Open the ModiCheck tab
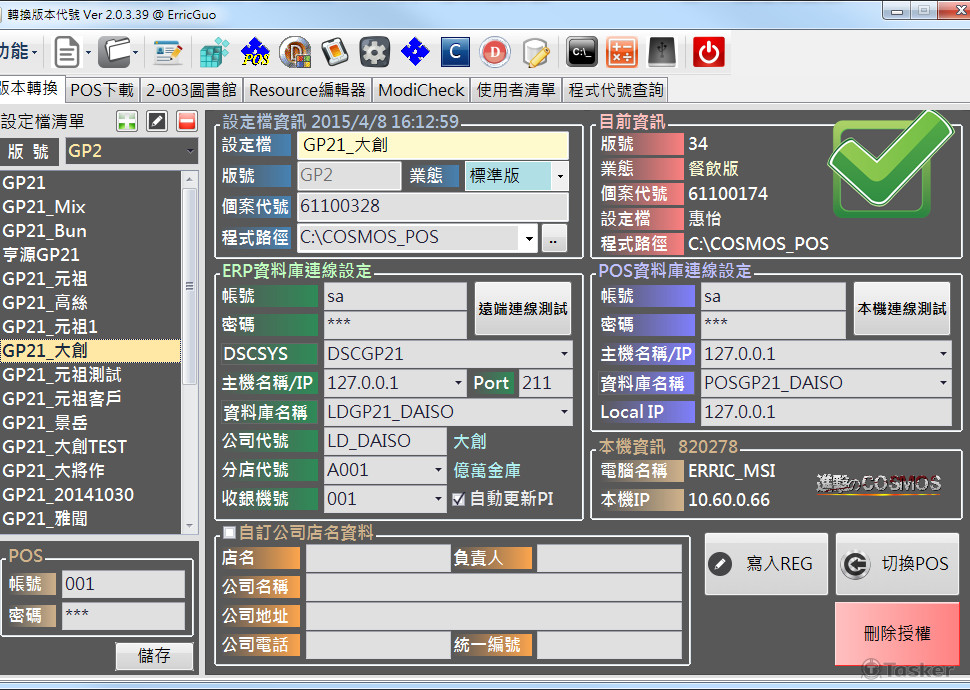Screen dimensions: 970x690 (x=421, y=90)
